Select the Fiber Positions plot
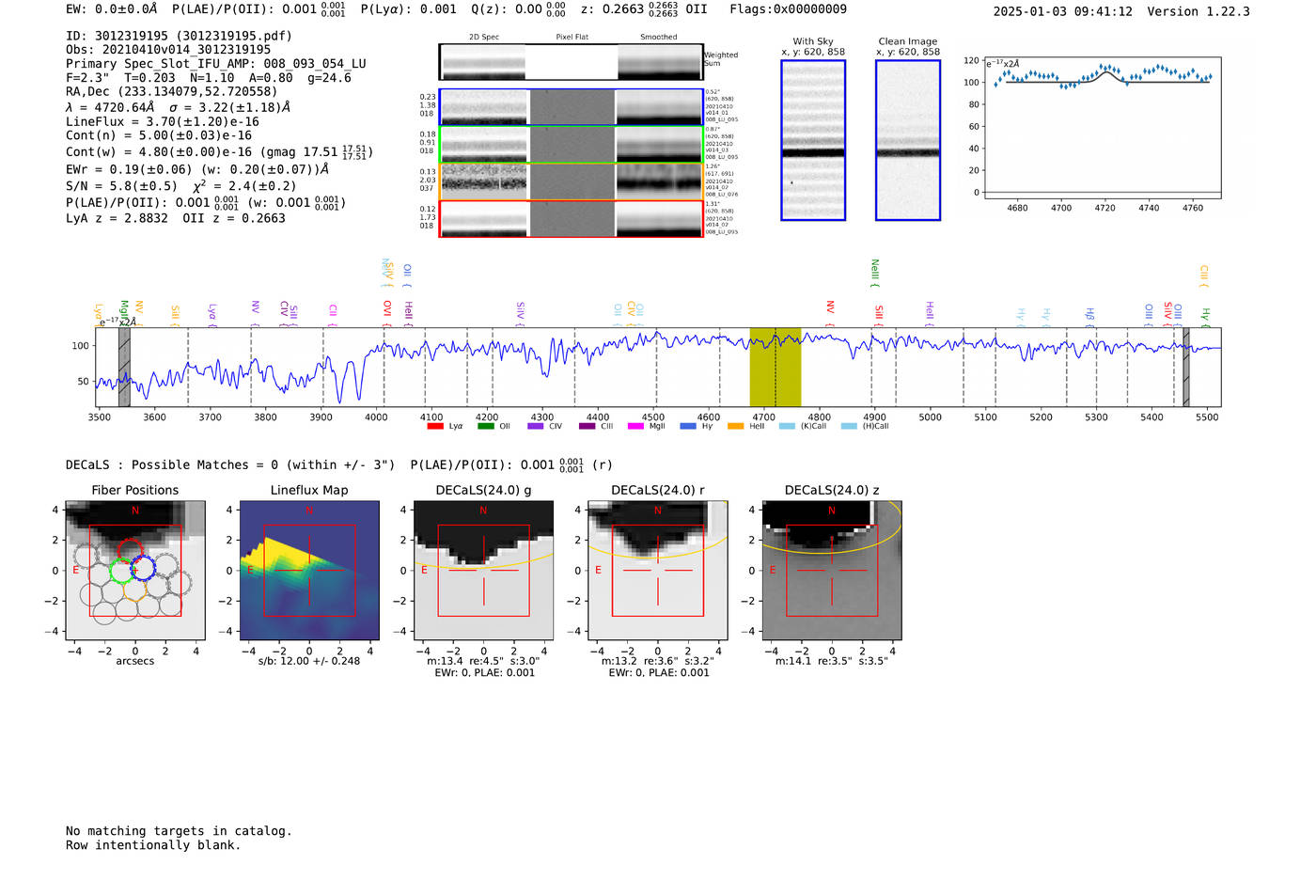This screenshot has height=896, width=1316. click(x=135, y=571)
